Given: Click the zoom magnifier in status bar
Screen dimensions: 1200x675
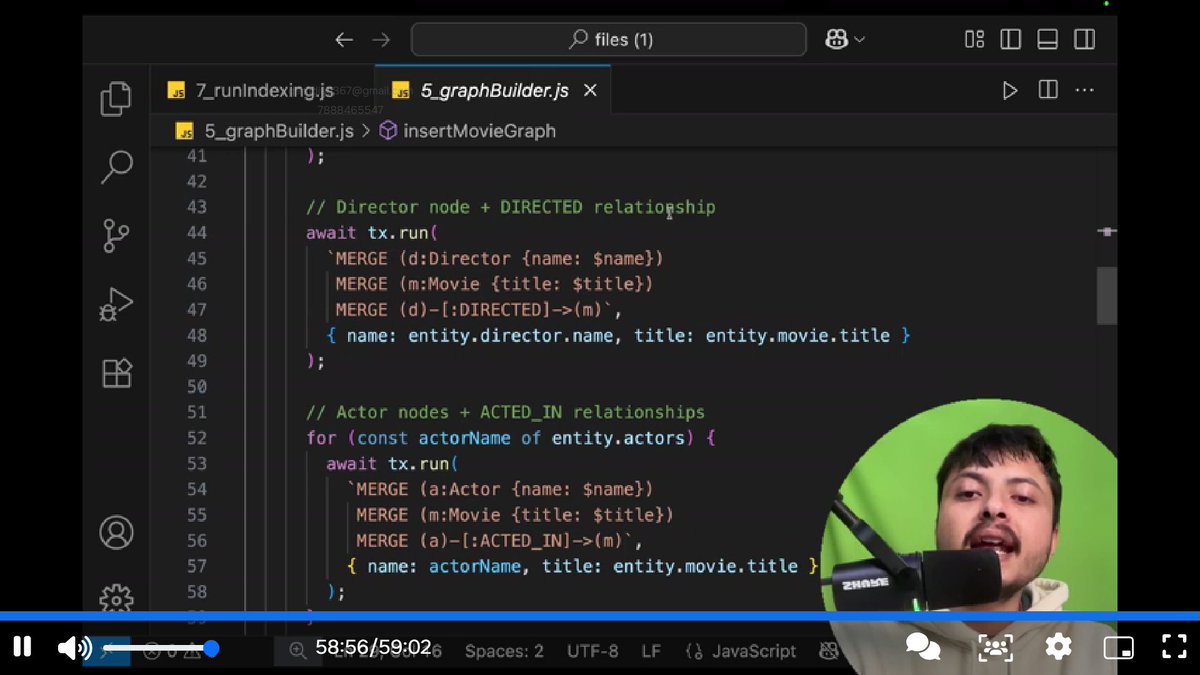Looking at the screenshot, I should pos(297,651).
